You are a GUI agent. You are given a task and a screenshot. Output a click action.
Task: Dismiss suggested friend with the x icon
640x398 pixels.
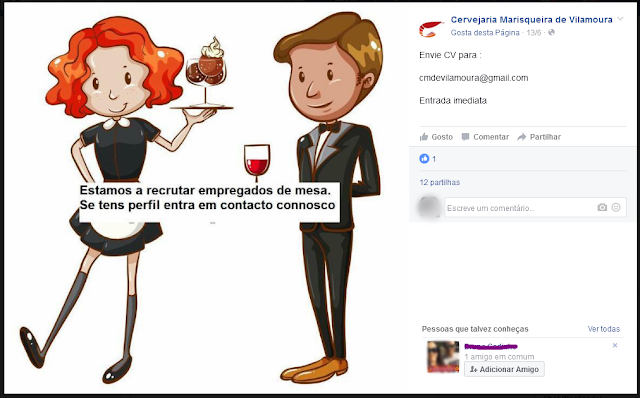click(x=615, y=345)
